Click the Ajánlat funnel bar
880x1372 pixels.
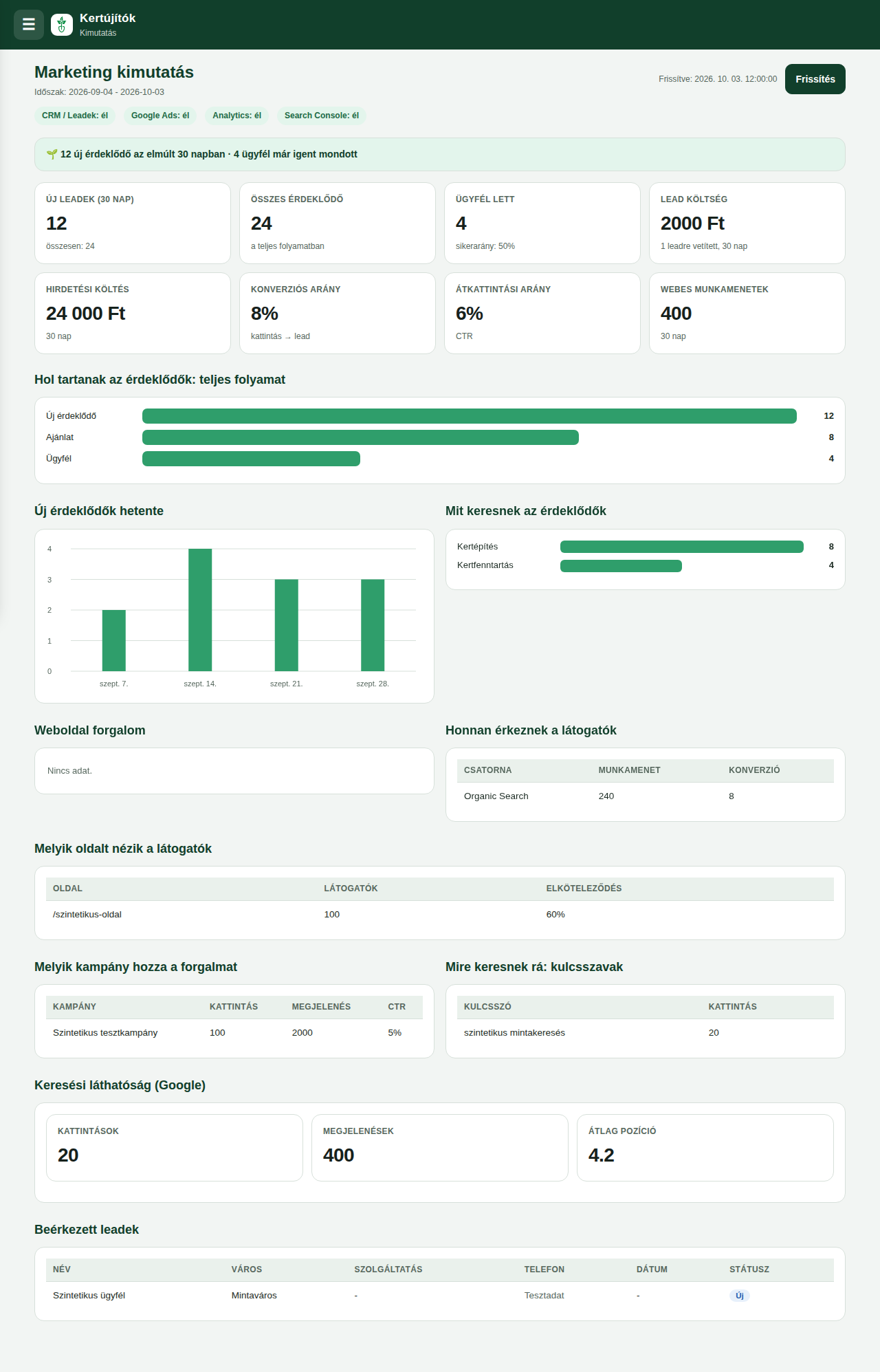click(360, 437)
